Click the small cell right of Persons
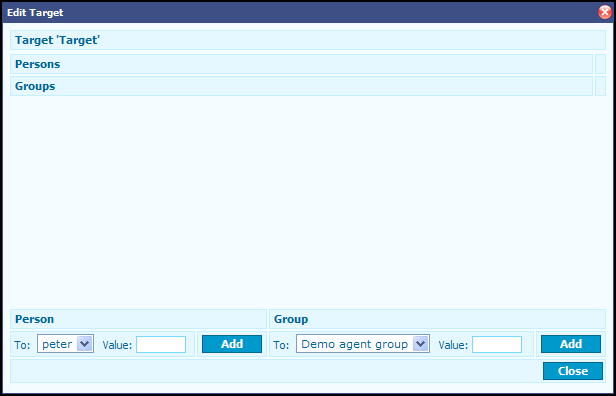Viewport: 616px width, 396px height. [x=600, y=64]
